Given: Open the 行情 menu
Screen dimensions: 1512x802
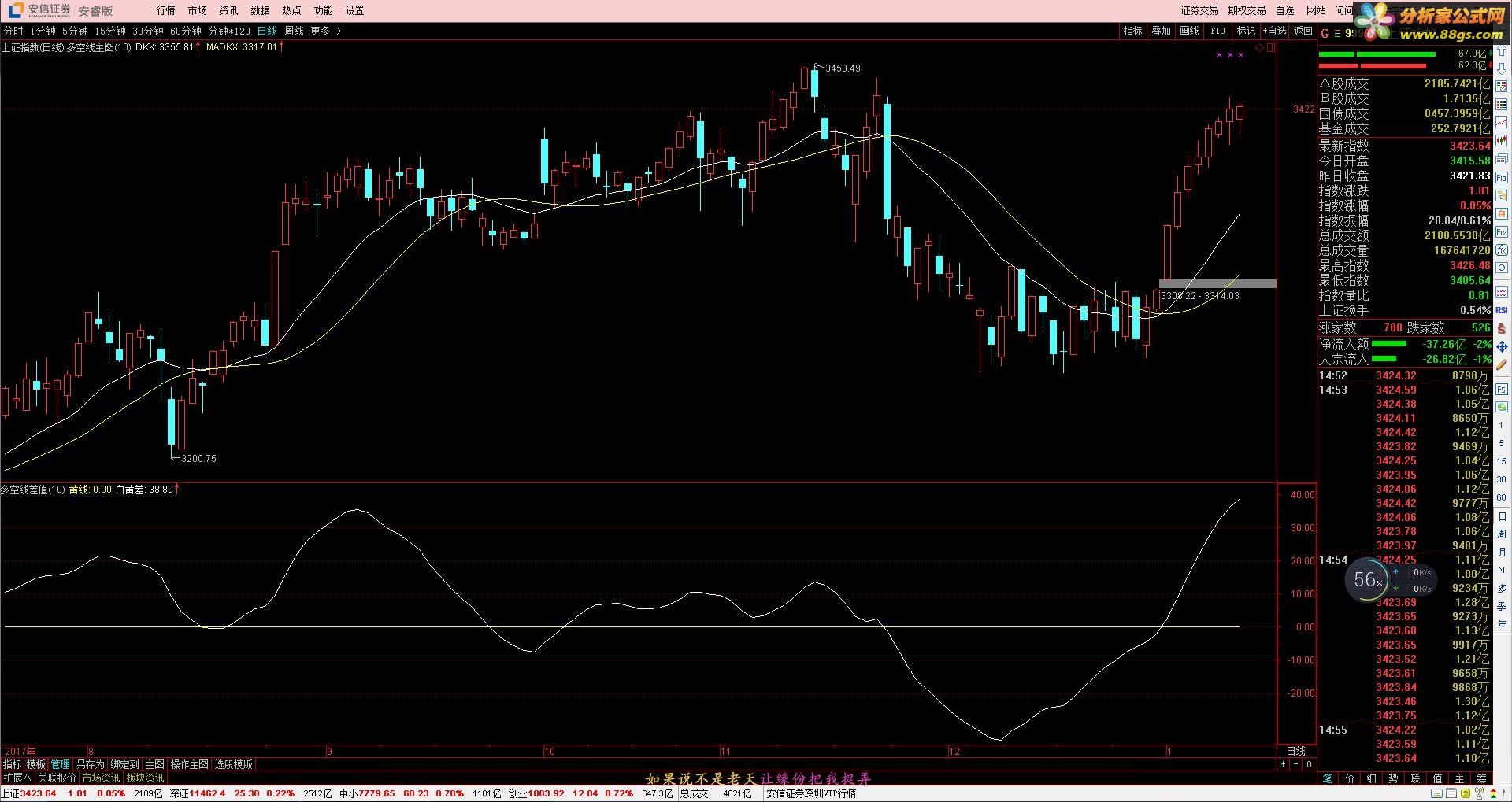Looking at the screenshot, I should 165,10.
